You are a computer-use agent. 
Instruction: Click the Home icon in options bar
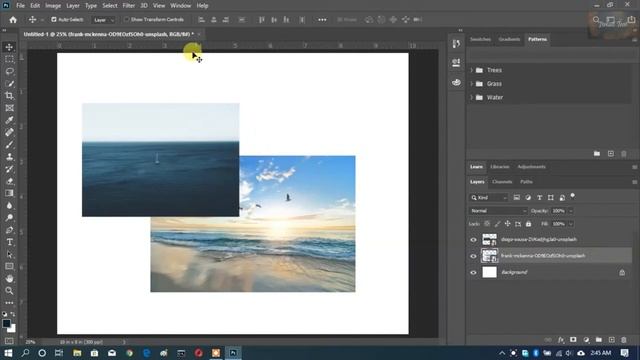pyautogui.click(x=13, y=20)
